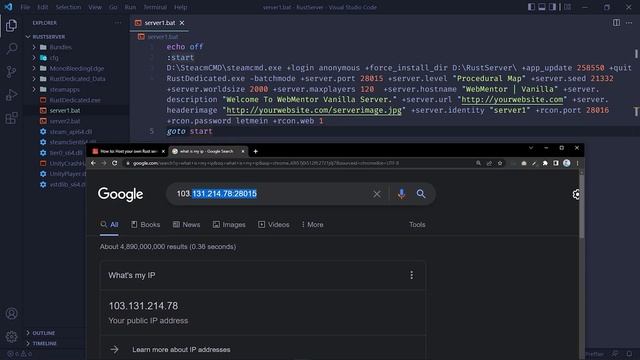Toggle secondary side bar in VS Code
Image resolution: width=640 pixels, height=360 pixels.
[552, 7]
